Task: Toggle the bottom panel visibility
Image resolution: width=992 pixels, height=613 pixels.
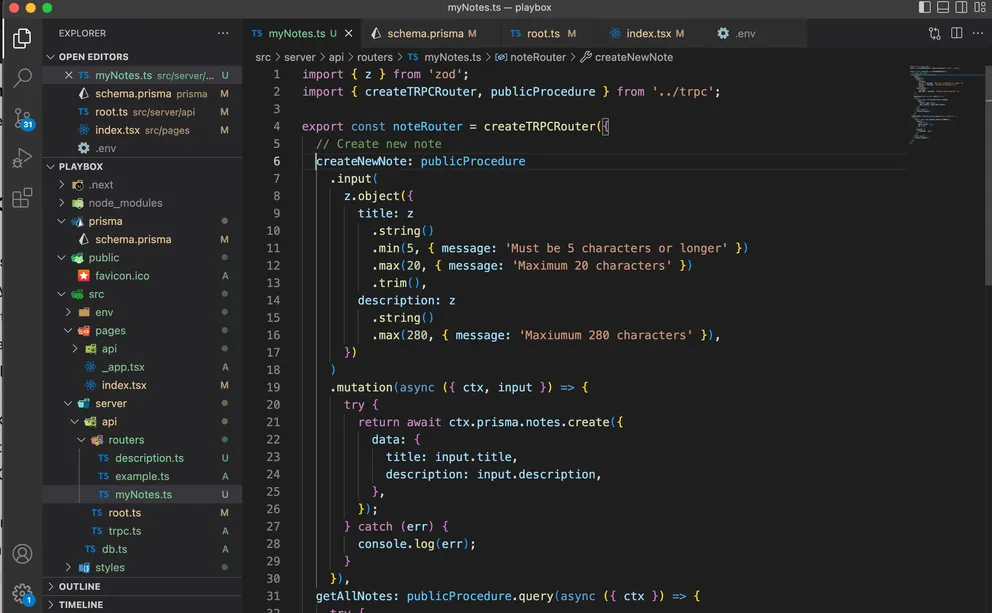Action: 943,8
